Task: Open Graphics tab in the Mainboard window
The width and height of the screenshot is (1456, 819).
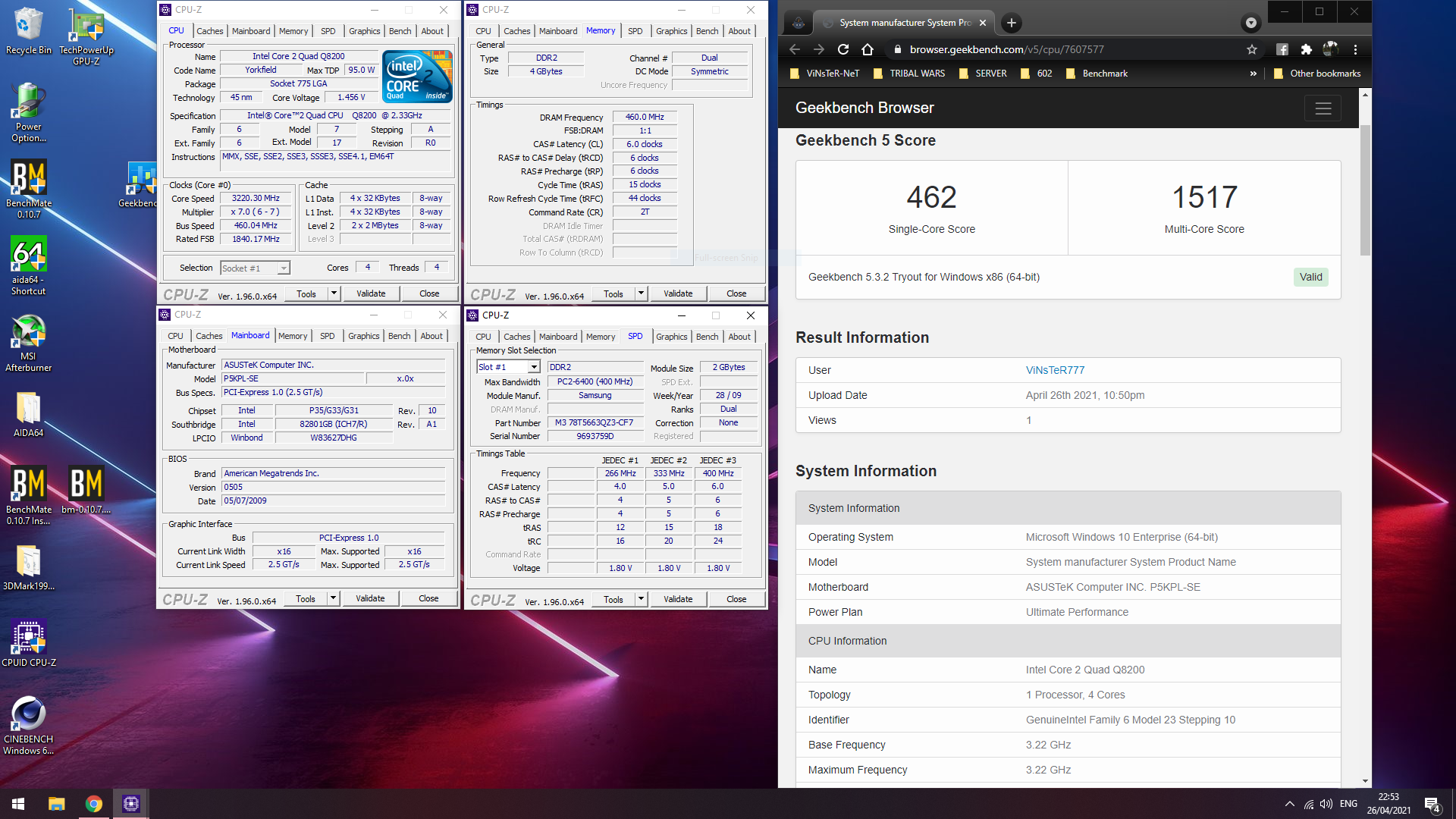Action: click(x=364, y=336)
